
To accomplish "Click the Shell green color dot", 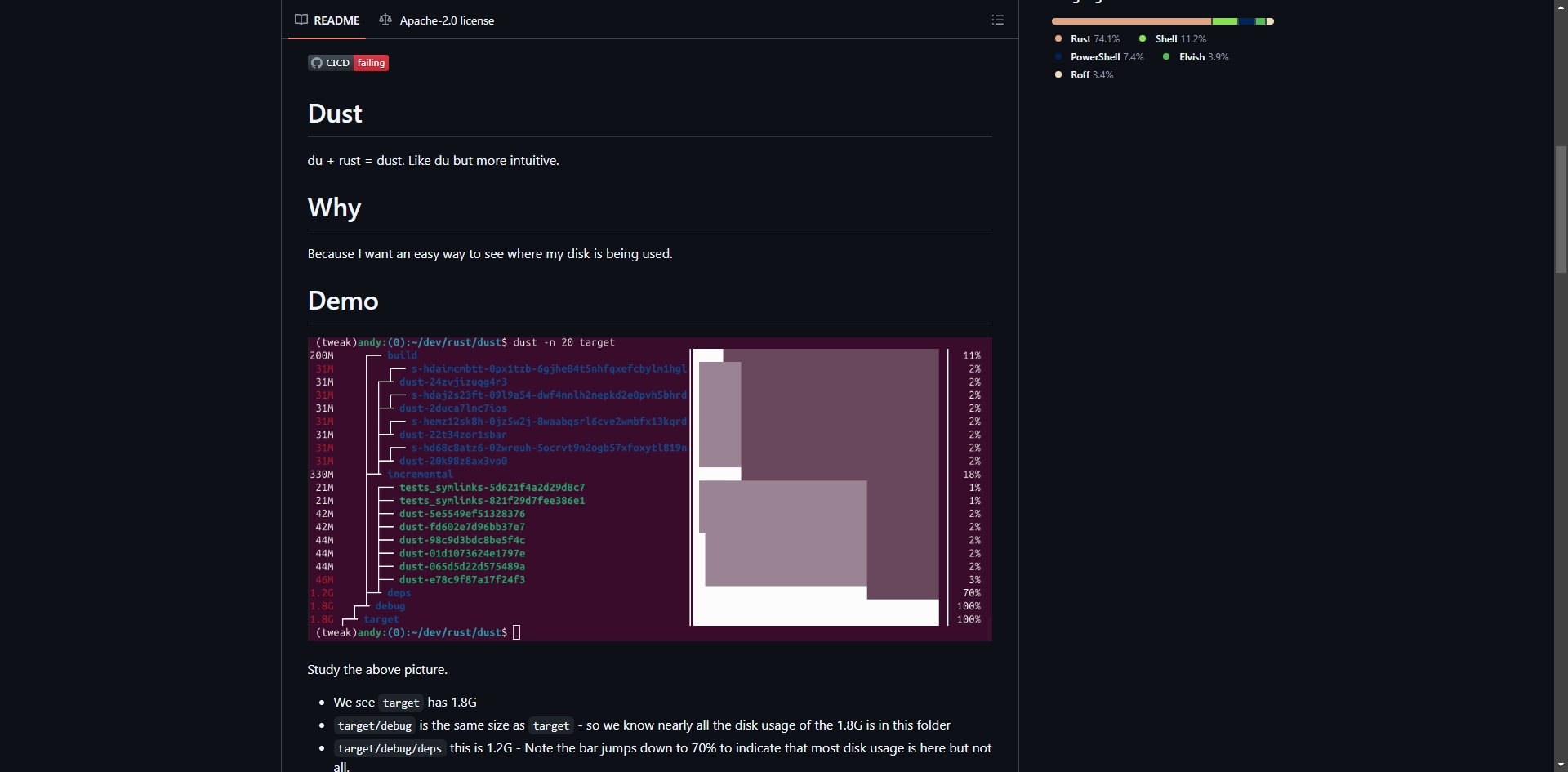I will [x=1143, y=38].
